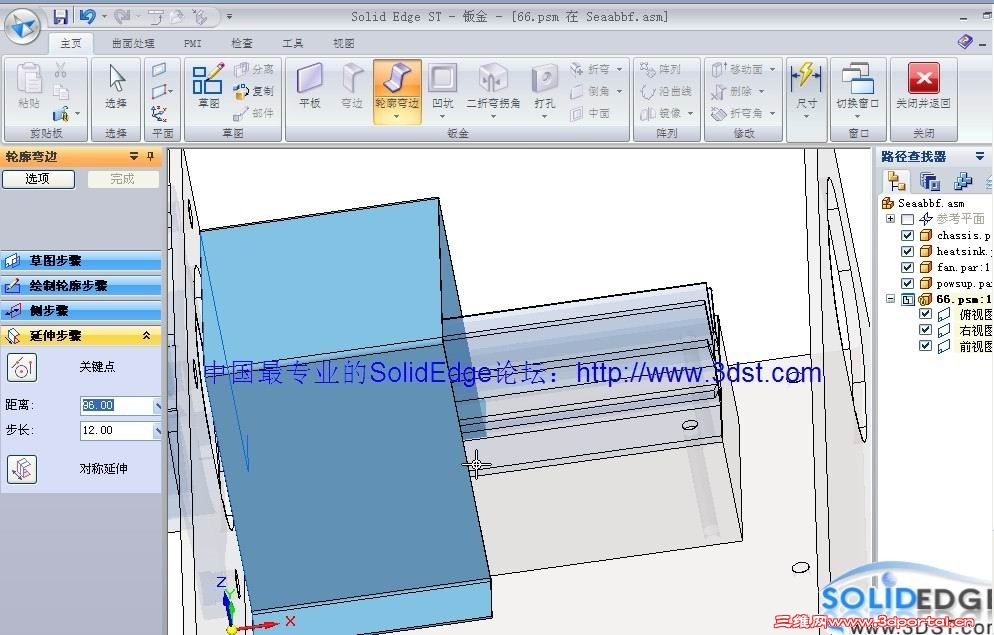Toggle the 右视图 plane checkbox

[x=925, y=330]
